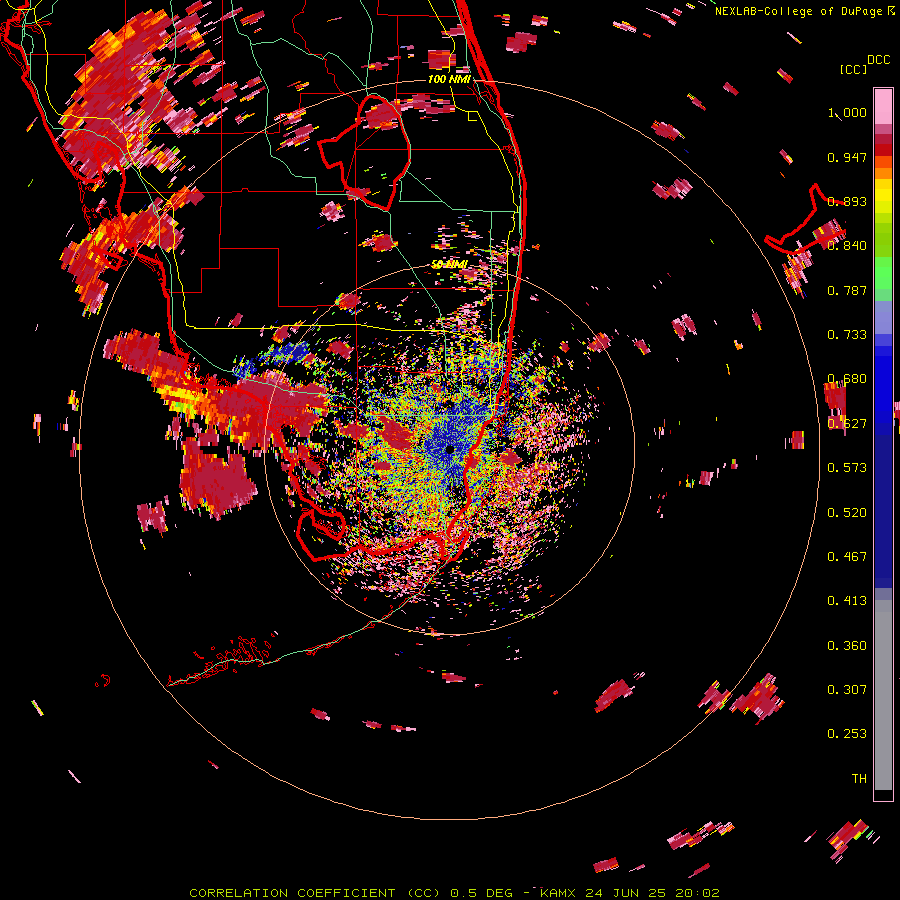Select the 1.000 scale value

point(847,112)
